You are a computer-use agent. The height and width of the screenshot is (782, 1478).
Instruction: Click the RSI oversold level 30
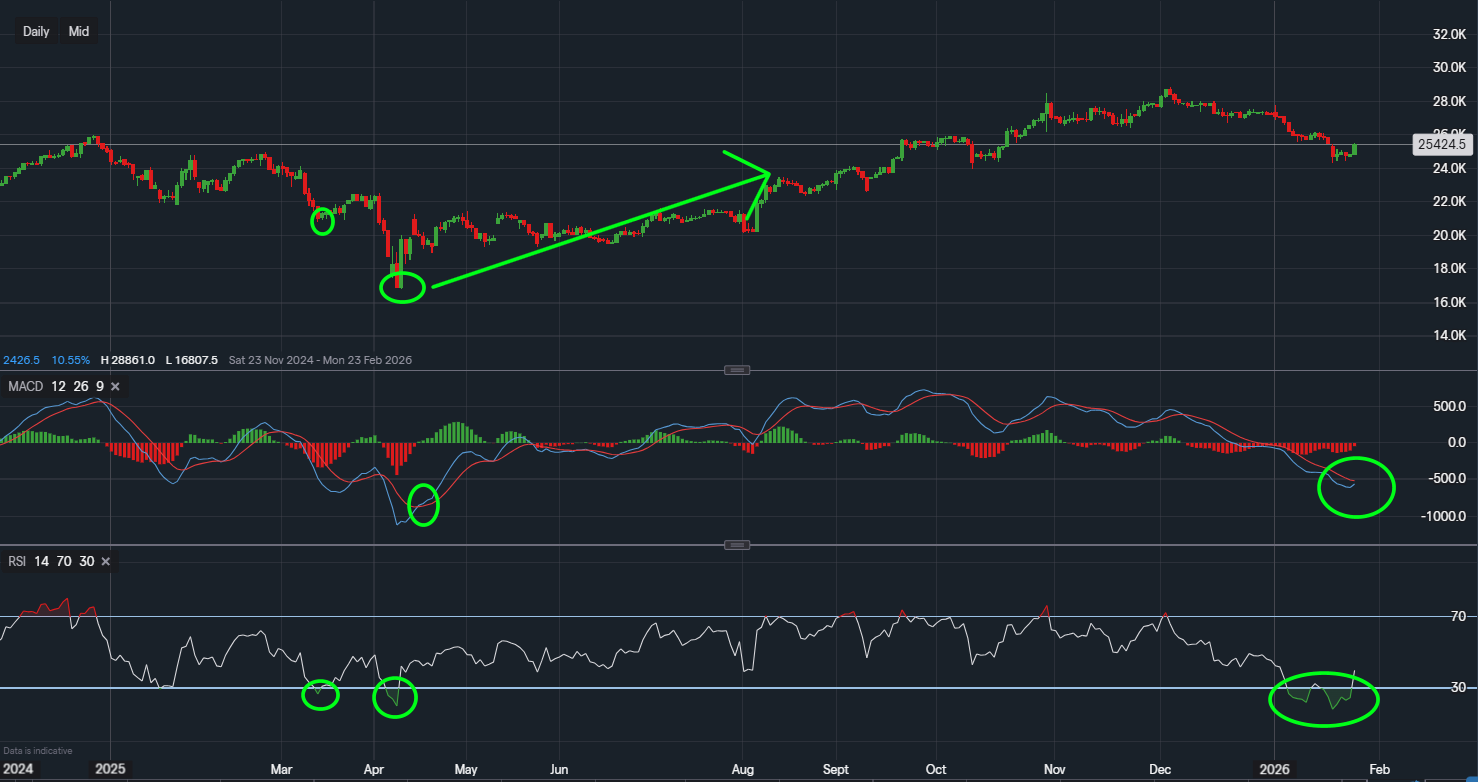(x=86, y=561)
